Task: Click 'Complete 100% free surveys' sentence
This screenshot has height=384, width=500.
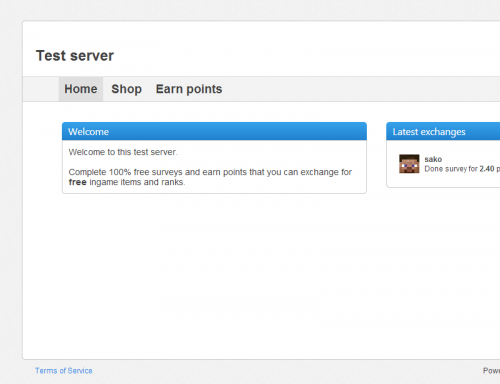Action: tap(210, 177)
